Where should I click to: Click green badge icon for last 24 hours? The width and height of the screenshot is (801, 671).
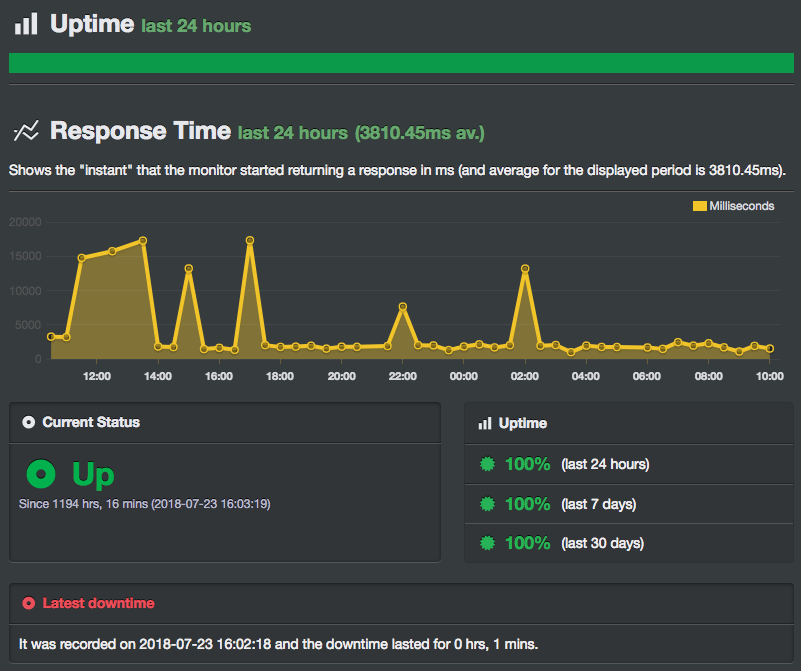(x=487, y=464)
